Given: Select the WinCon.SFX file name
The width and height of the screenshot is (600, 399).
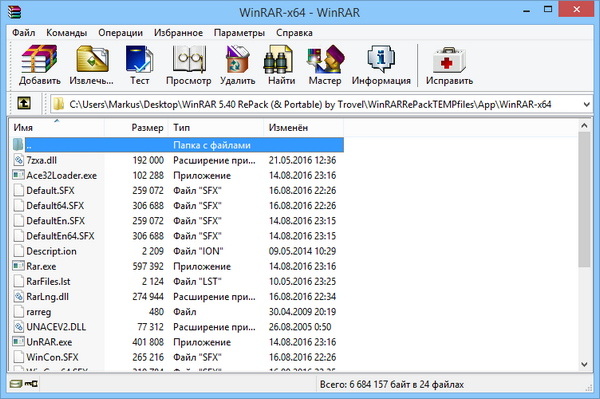Looking at the screenshot, I should 52,357.
